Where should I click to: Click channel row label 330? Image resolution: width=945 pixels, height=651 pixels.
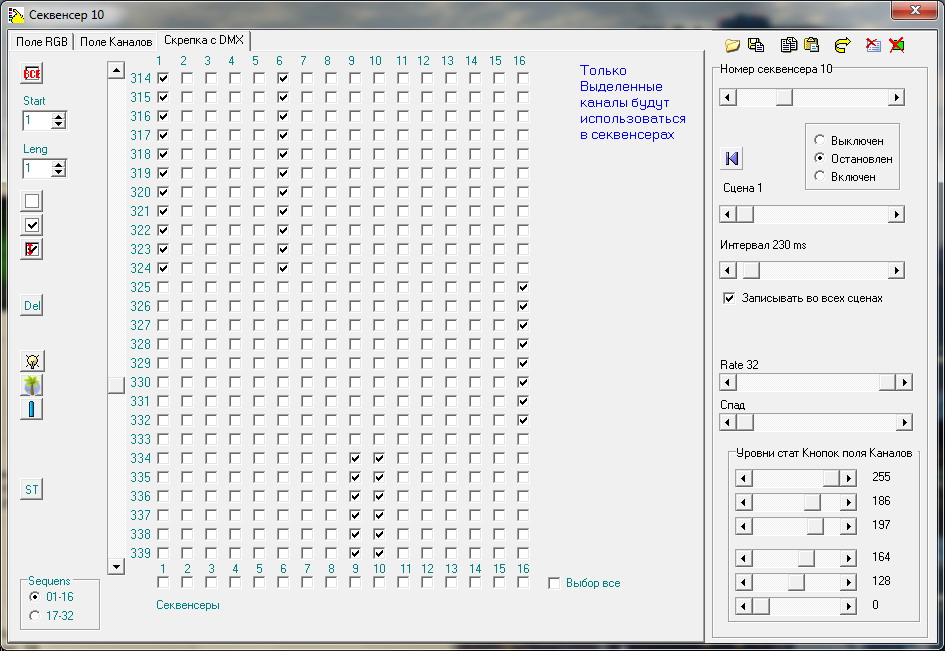tap(140, 382)
